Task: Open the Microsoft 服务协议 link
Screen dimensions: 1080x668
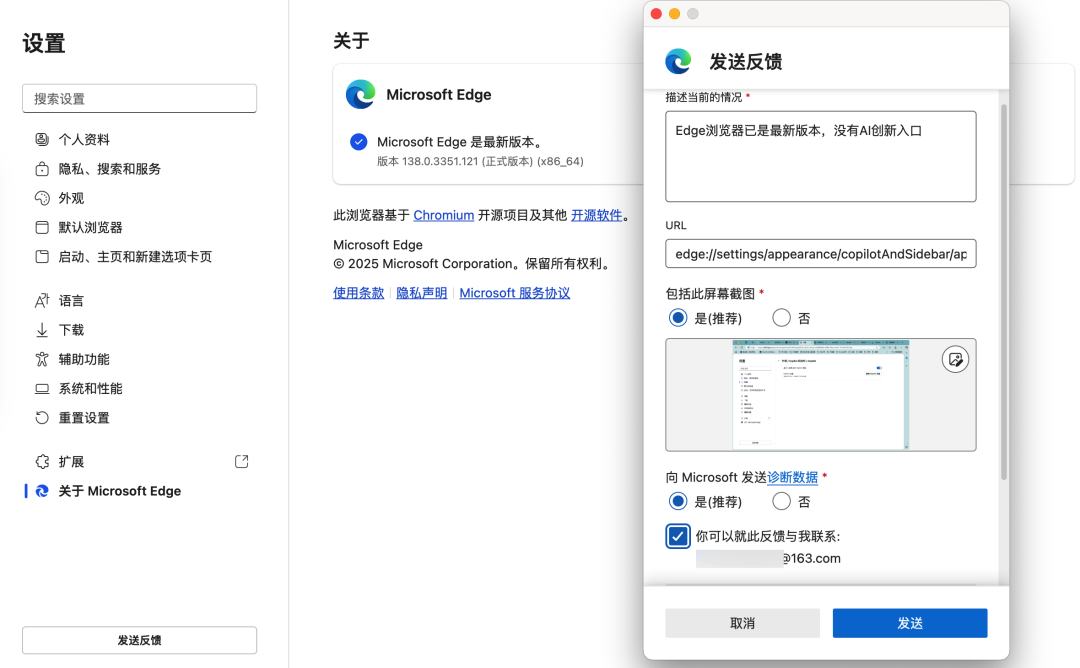Action: (x=515, y=293)
